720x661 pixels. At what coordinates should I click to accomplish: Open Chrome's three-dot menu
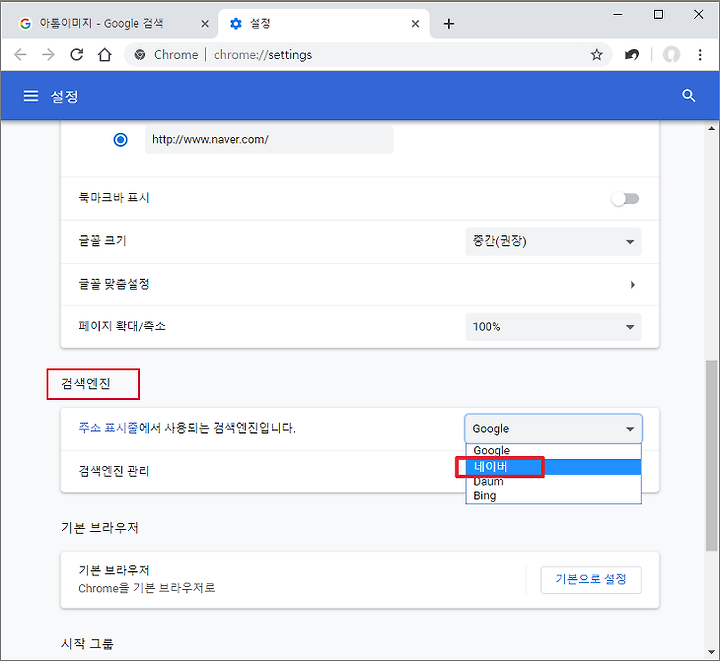coord(700,55)
